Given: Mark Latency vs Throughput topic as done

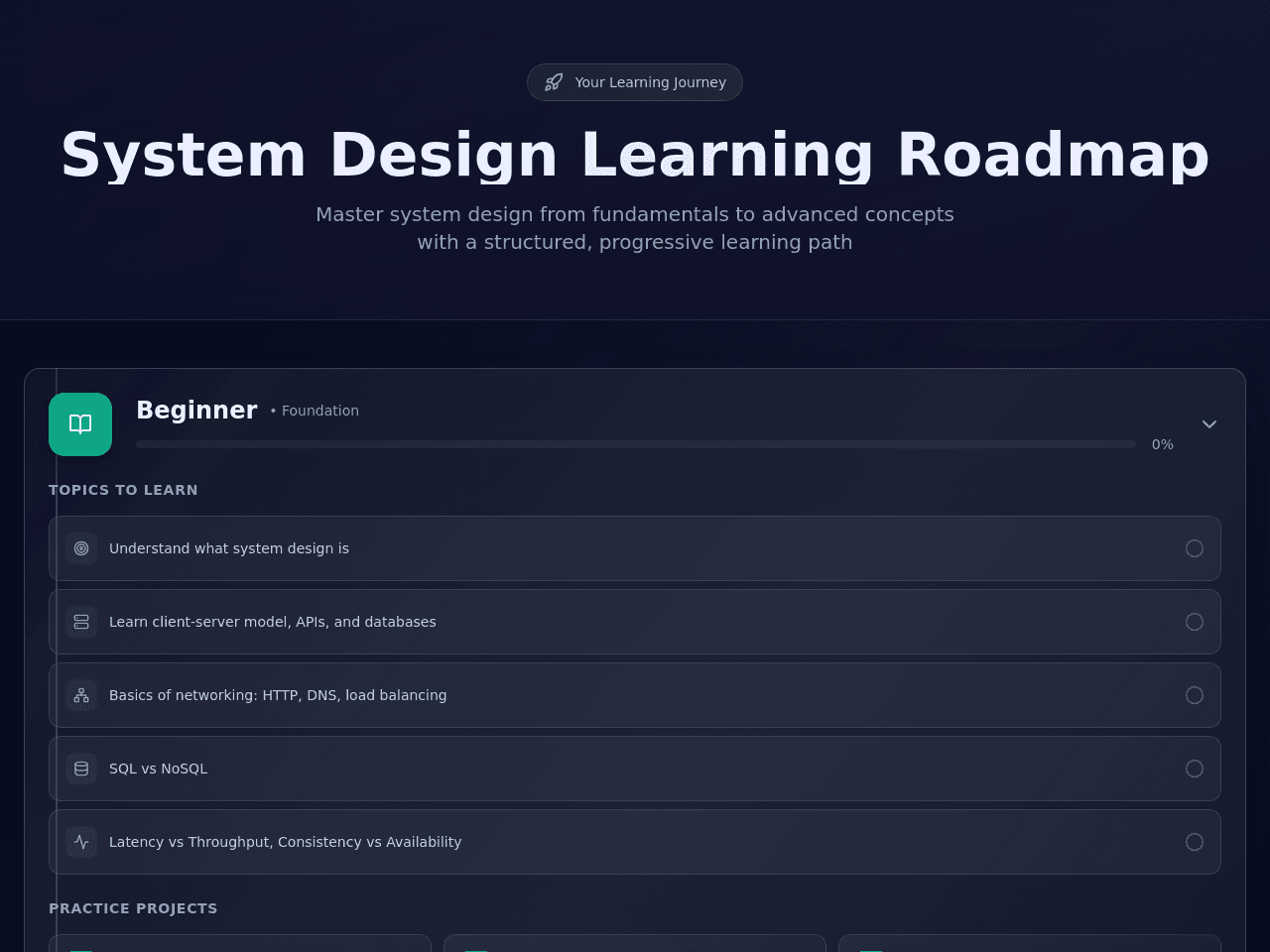Looking at the screenshot, I should (x=1195, y=842).
